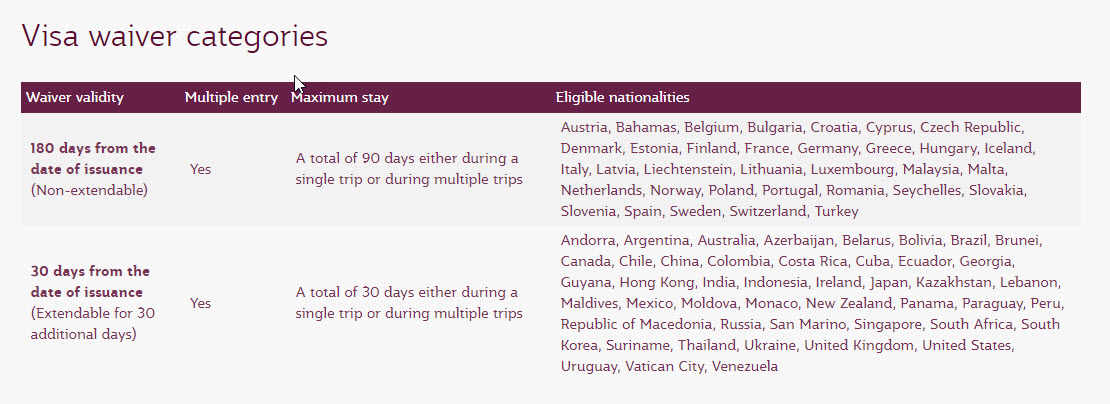Select the "(Non-extendable)" note
The height and width of the screenshot is (404, 1110).
89,190
